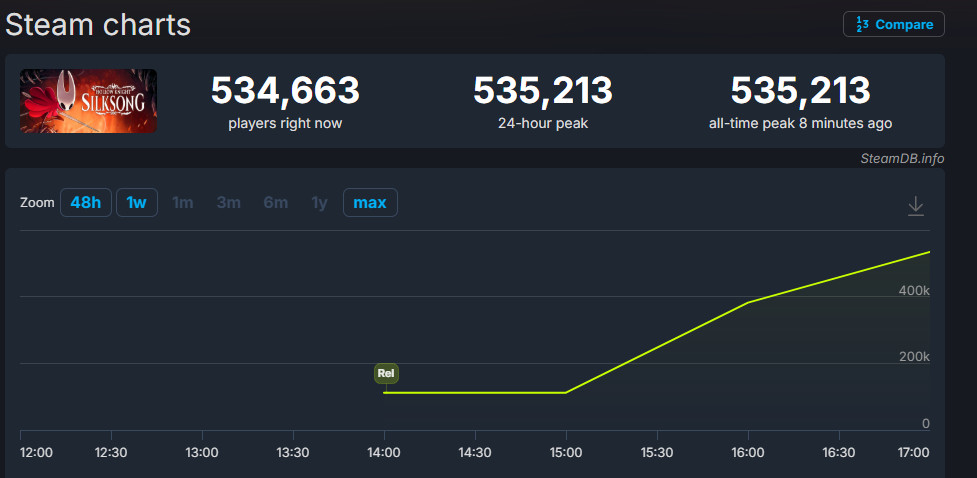Click the chart download arrow icon
The image size is (977, 478).
click(x=915, y=206)
